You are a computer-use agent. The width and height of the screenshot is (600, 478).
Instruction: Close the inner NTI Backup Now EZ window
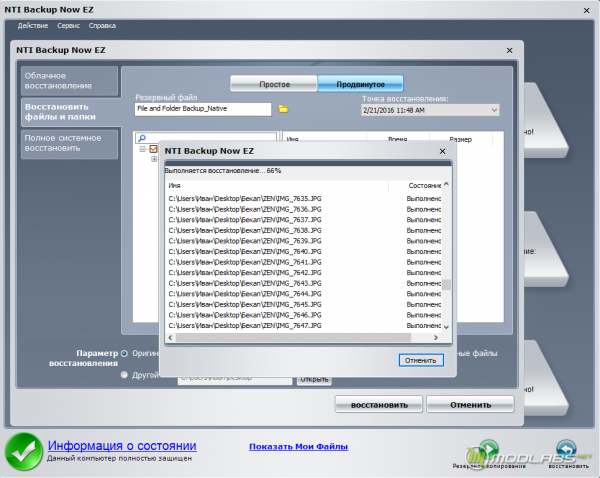click(509, 51)
